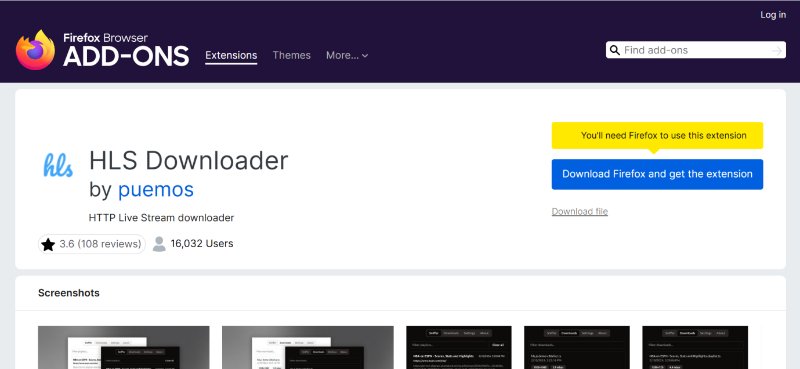Open the second screenshot thumbnail
Viewport: 800px width, 369px height.
point(308,348)
